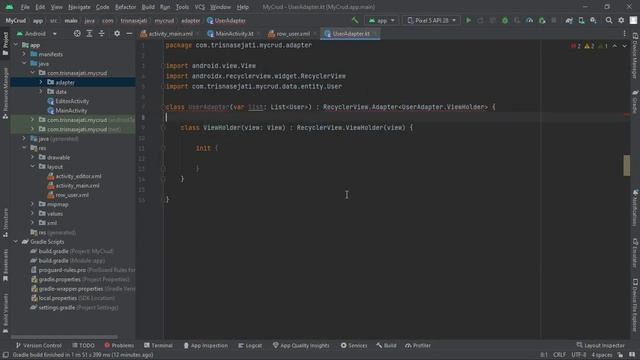Collapse the layout folder
640x360 pixels.
pyautogui.click(x=33, y=167)
